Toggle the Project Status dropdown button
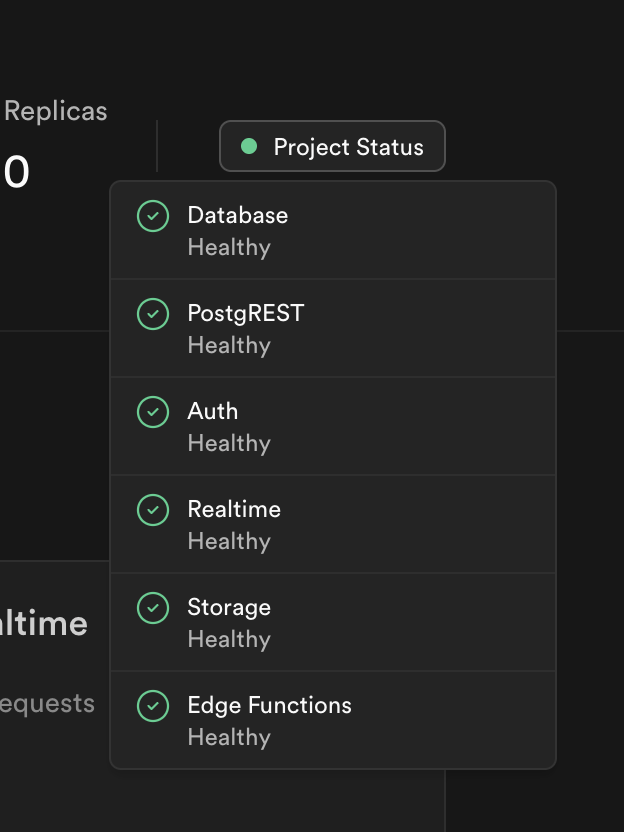Viewport: 624px width, 832px height. tap(332, 147)
